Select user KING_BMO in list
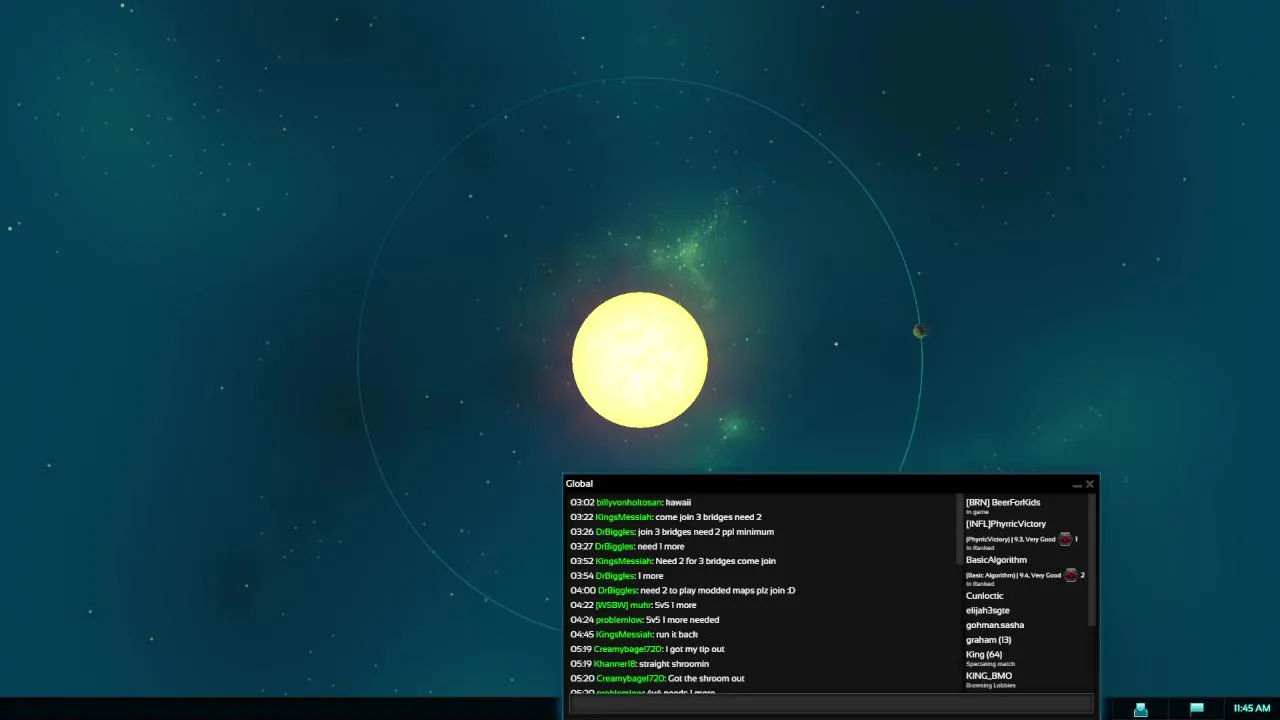The width and height of the screenshot is (1280, 720). (x=989, y=676)
